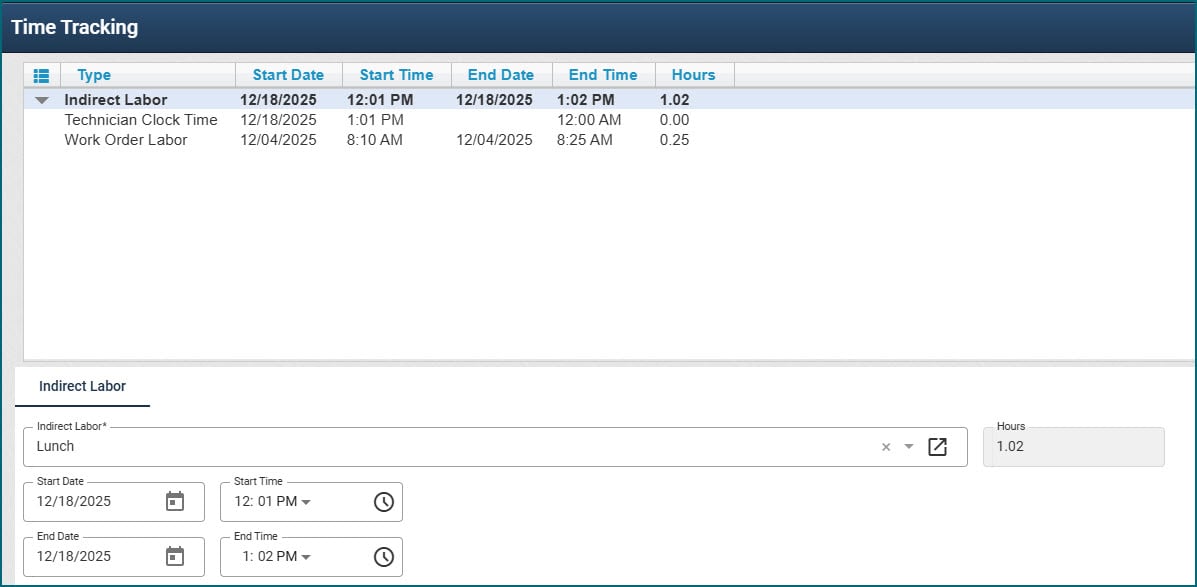Click the Start Time clock icon

(384, 502)
